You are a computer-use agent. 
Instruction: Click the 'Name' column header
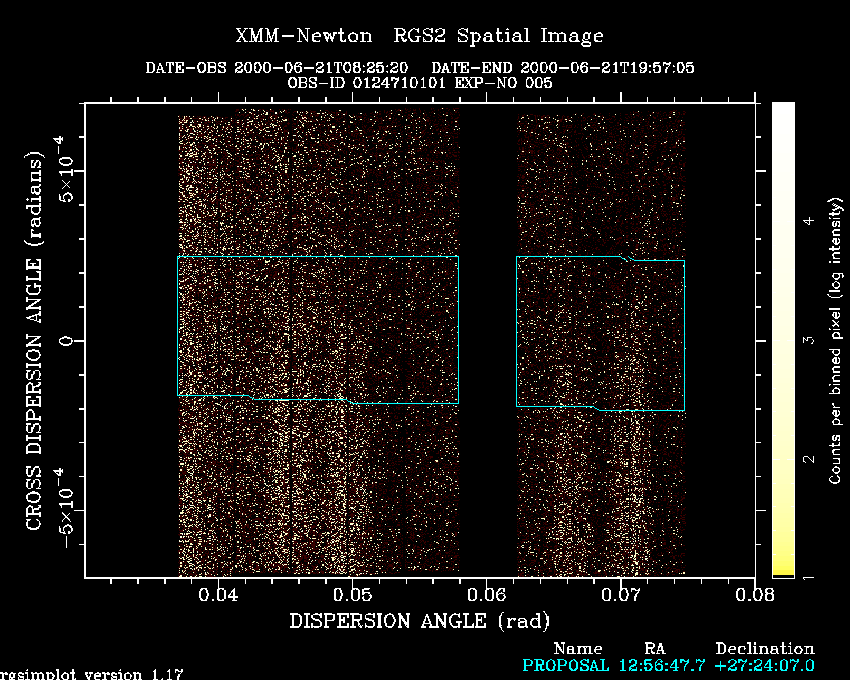point(578,649)
